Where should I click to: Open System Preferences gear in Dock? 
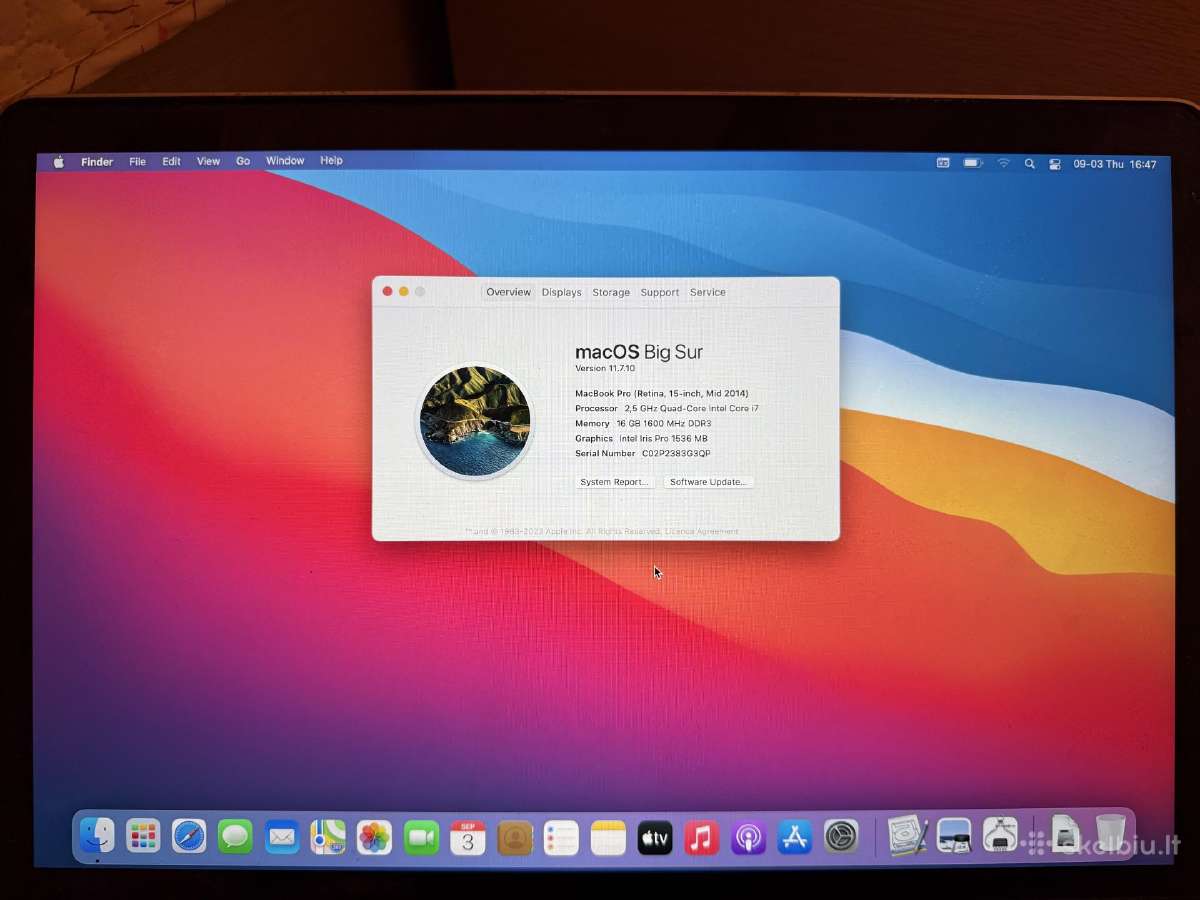pos(841,836)
